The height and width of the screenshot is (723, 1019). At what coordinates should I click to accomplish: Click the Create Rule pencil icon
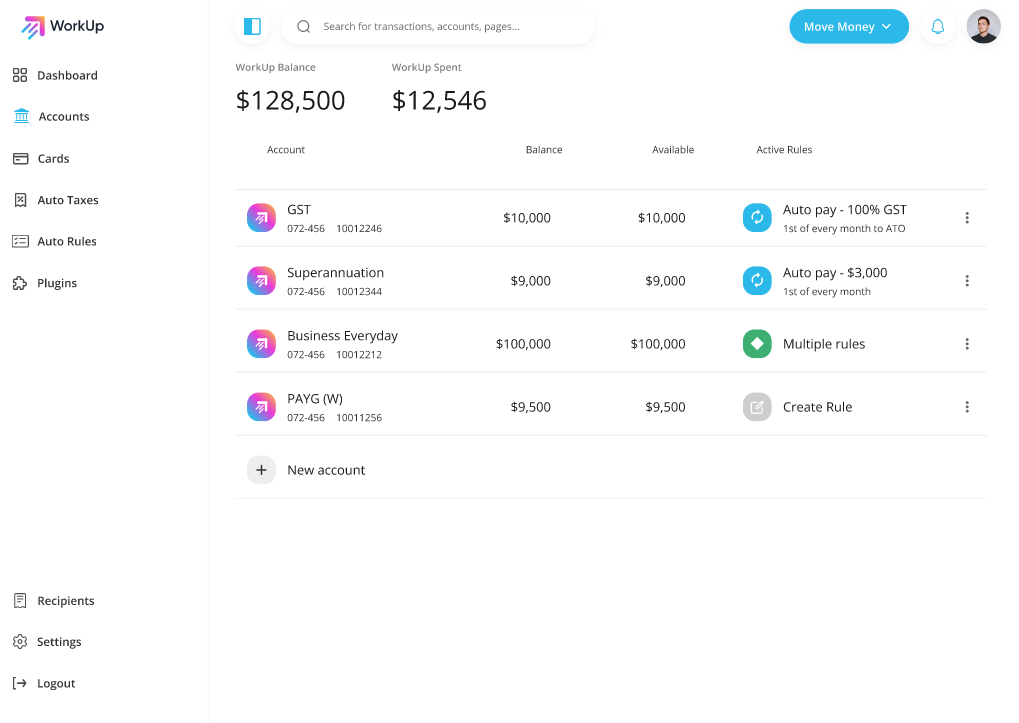coord(757,407)
